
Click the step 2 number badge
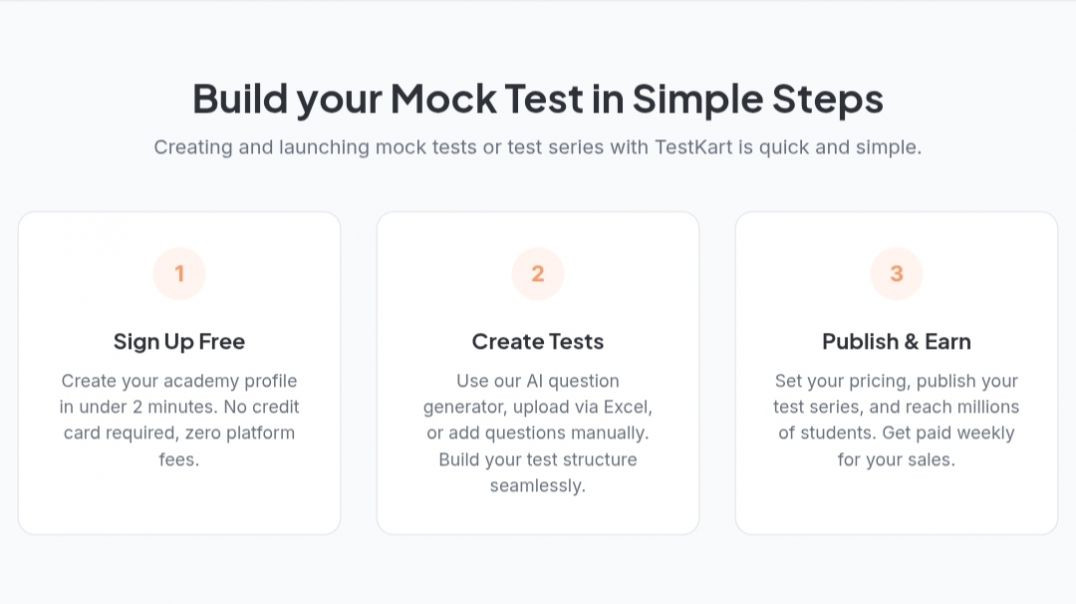click(538, 273)
